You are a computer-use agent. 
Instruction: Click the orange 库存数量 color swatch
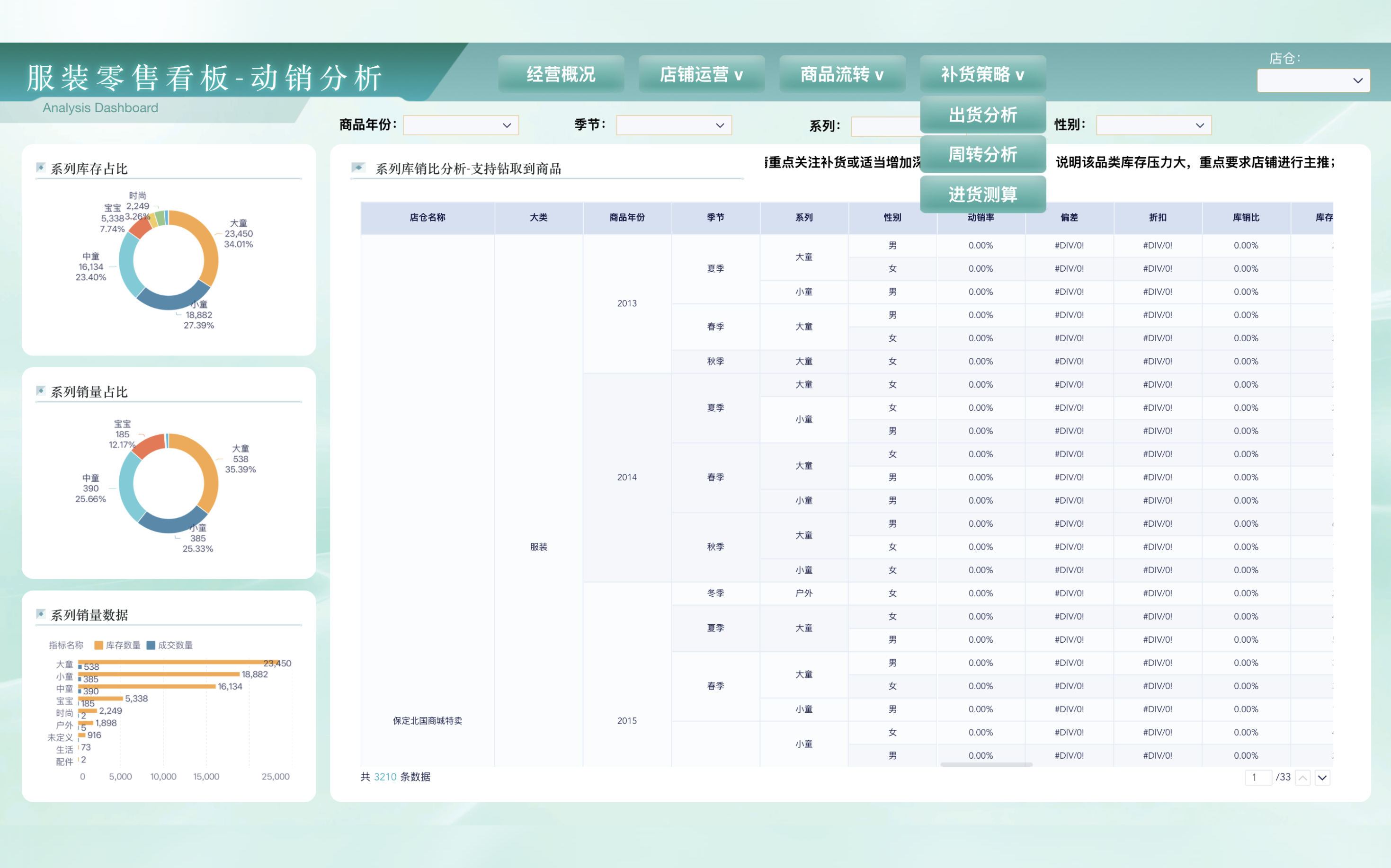99,645
